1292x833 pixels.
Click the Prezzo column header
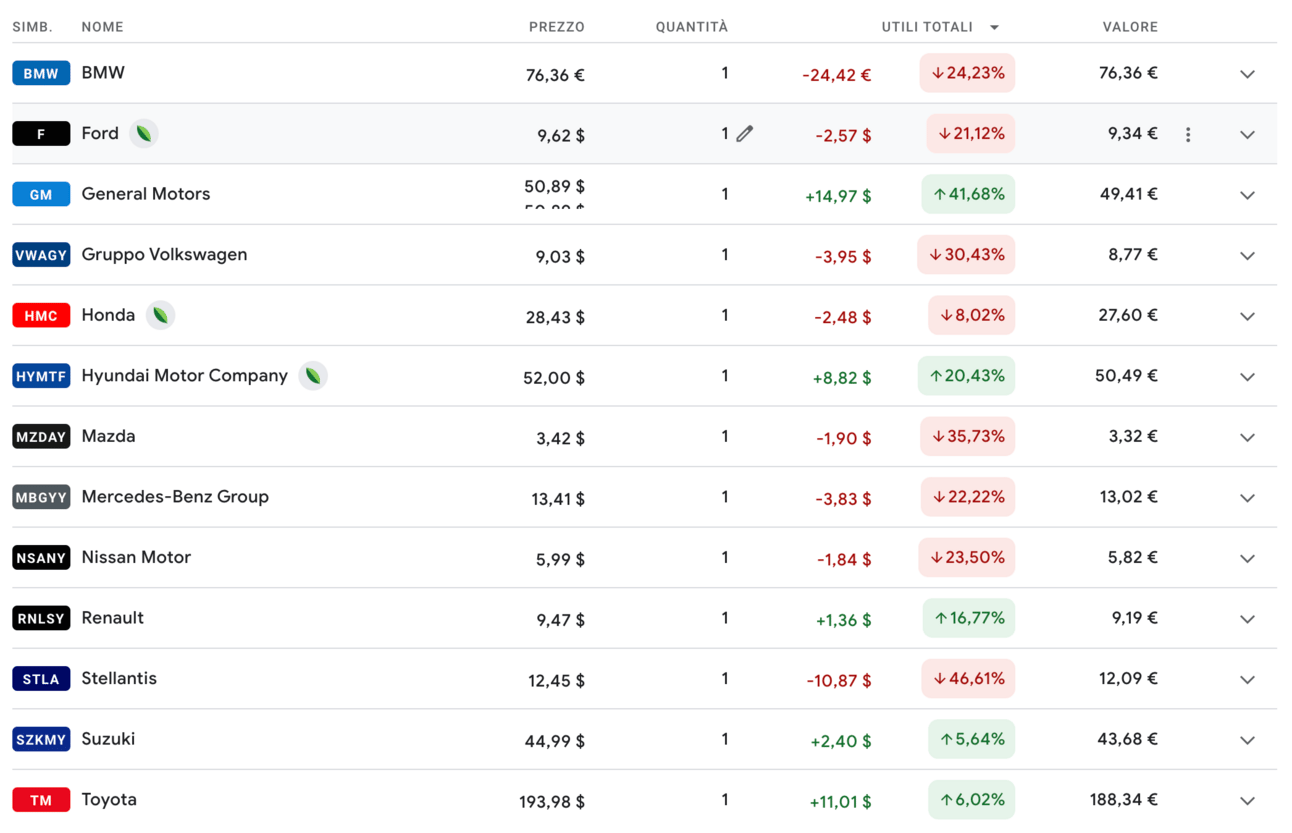pos(556,27)
